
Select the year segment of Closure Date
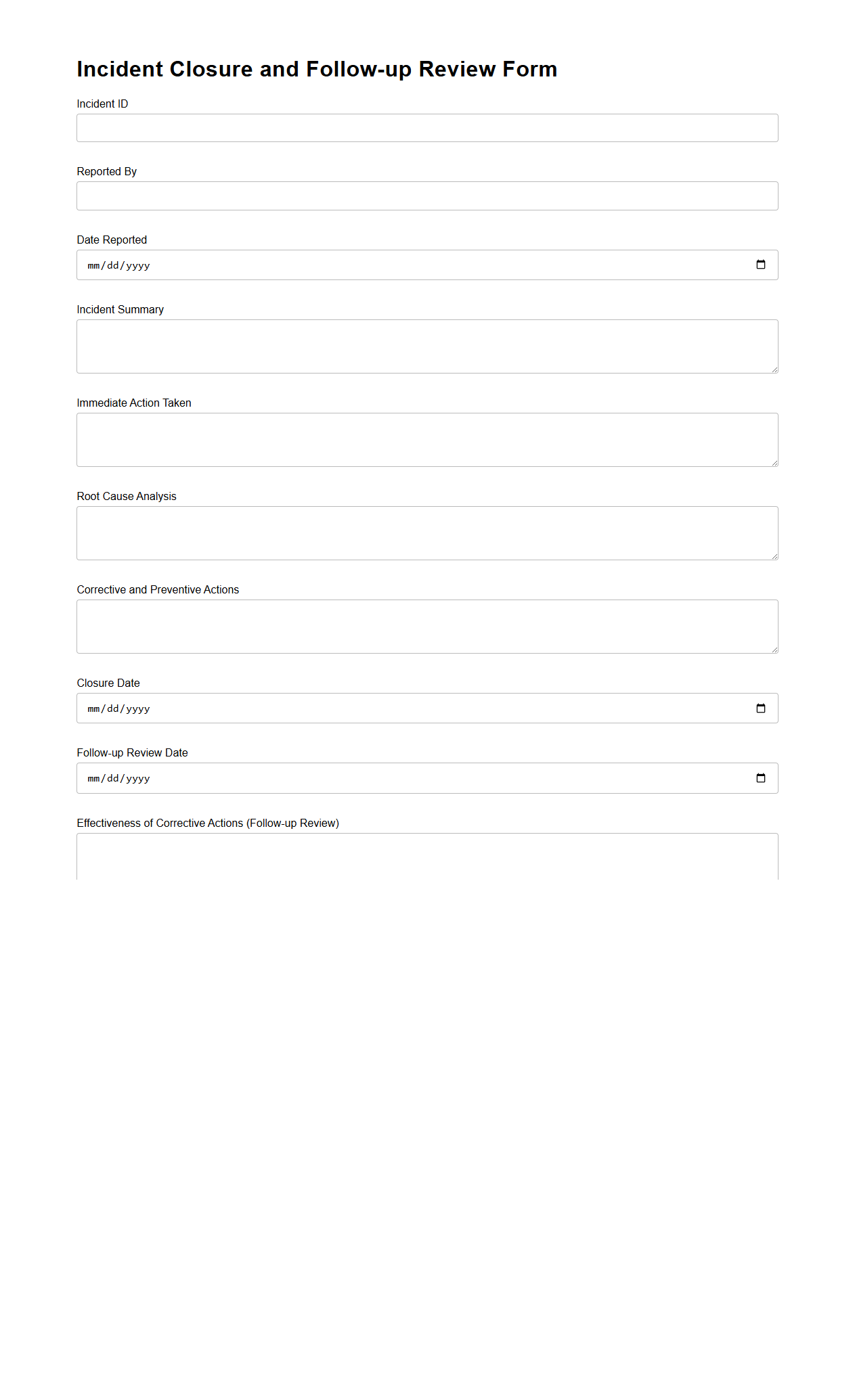tap(138, 709)
